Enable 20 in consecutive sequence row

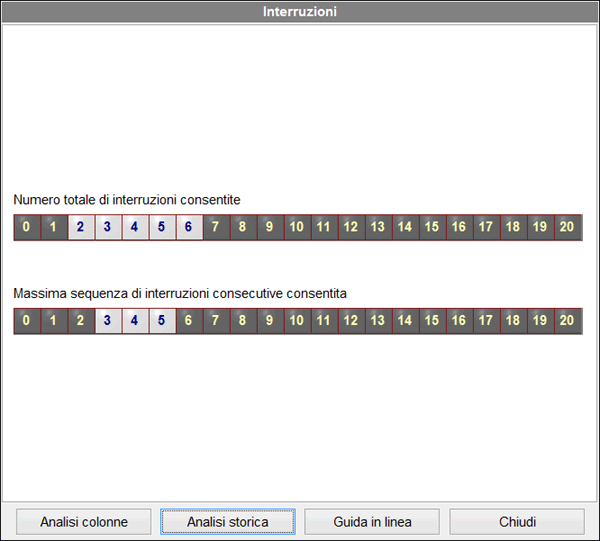click(567, 321)
